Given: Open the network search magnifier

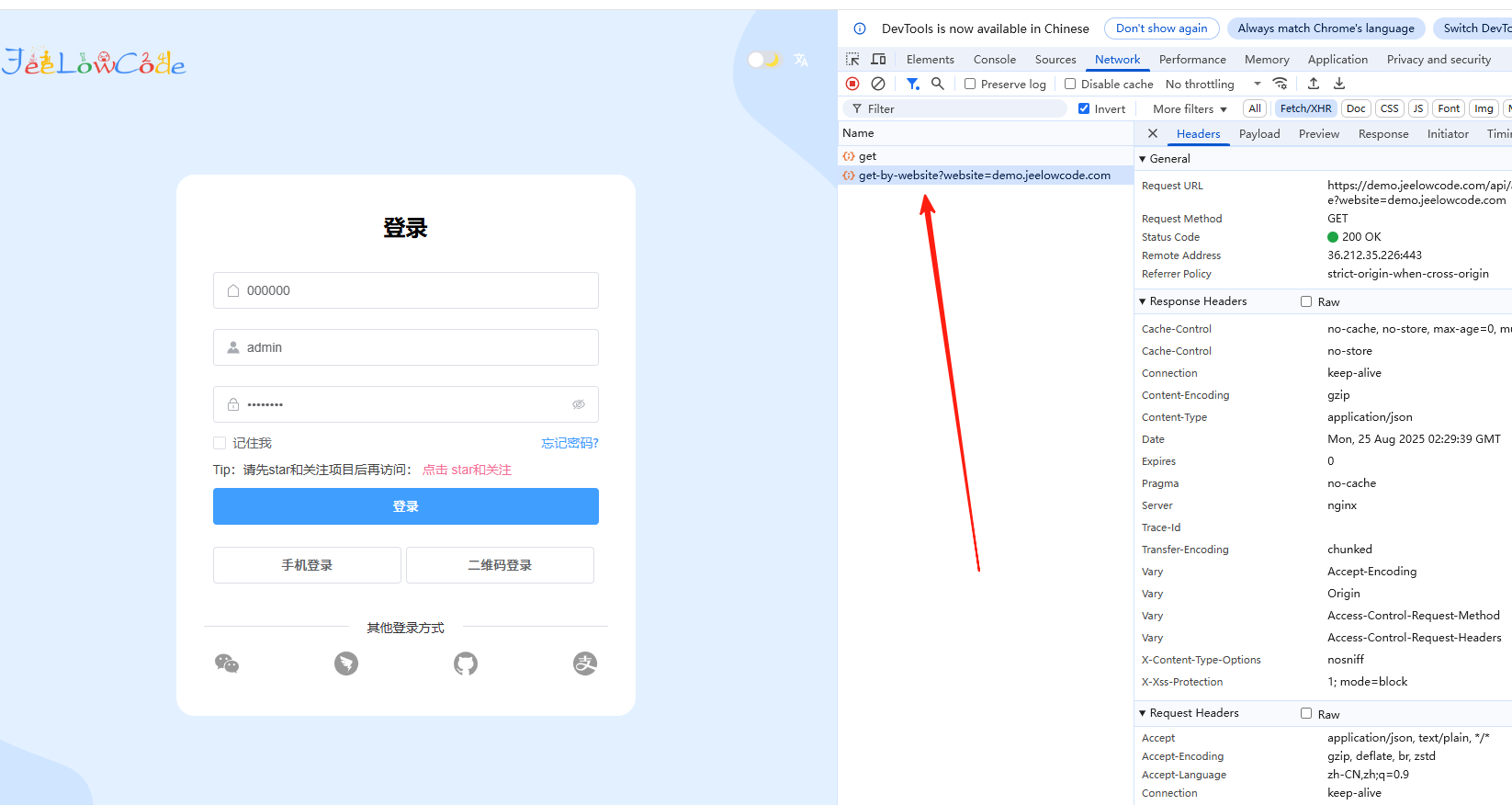Looking at the screenshot, I should (x=938, y=84).
